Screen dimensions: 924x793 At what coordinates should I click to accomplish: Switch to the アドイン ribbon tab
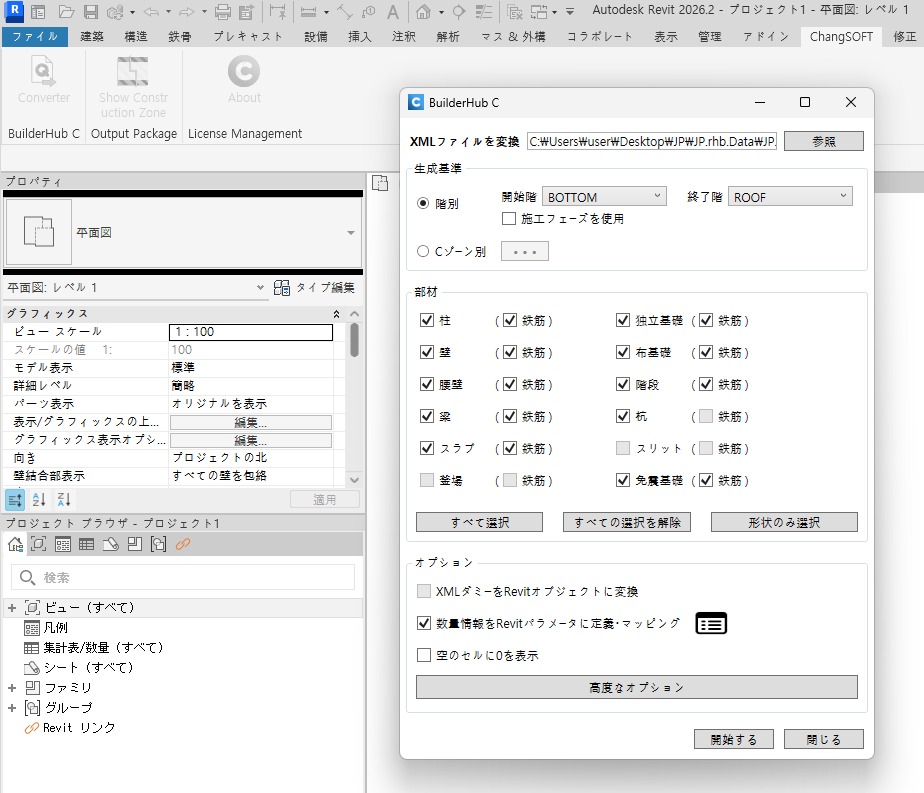[x=766, y=37]
